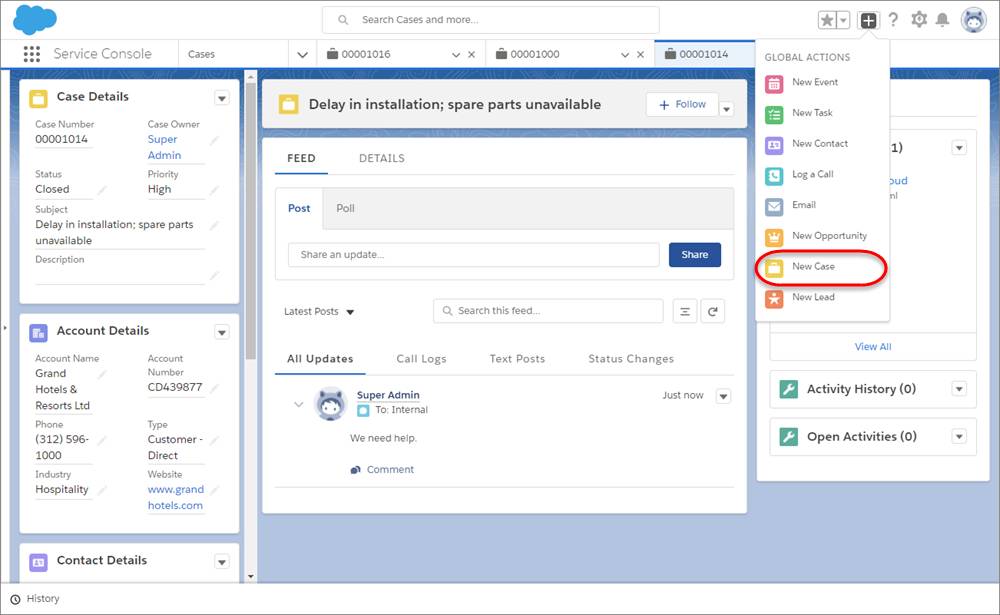This screenshot has width=1000, height=615.
Task: Choose New Contact in Global Actions
Action: pyautogui.click(x=820, y=144)
